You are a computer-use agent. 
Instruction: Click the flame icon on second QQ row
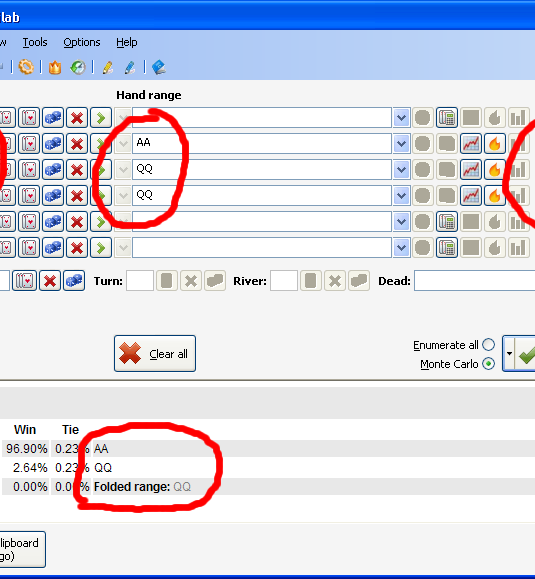coord(495,195)
